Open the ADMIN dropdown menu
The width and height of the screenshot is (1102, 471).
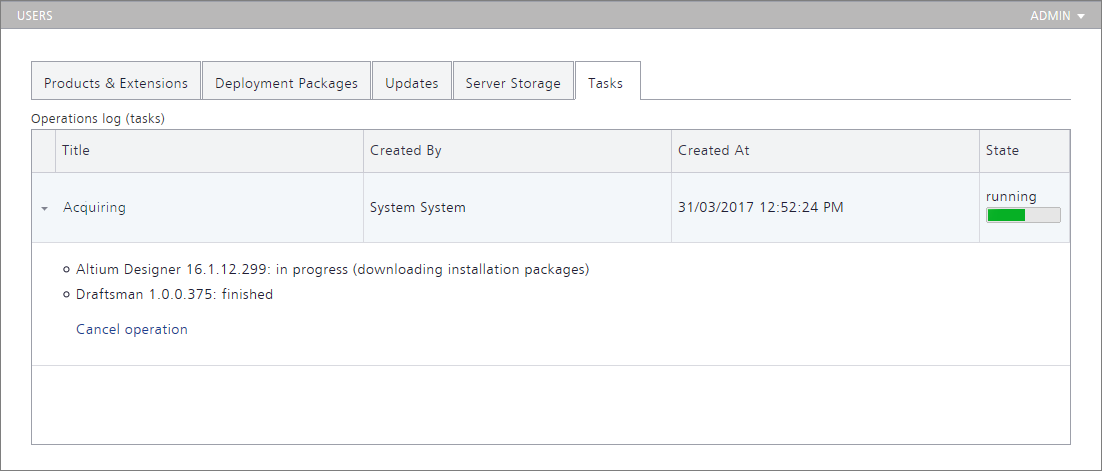[1057, 16]
